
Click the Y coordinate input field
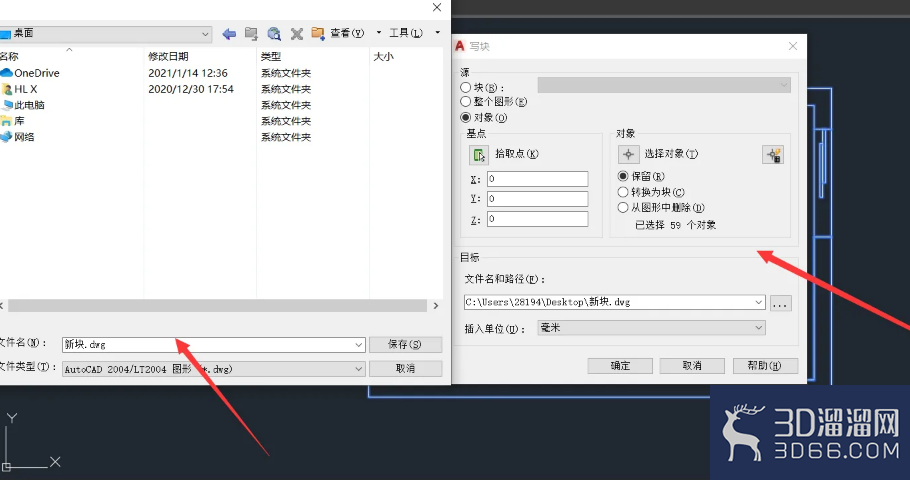pos(537,199)
